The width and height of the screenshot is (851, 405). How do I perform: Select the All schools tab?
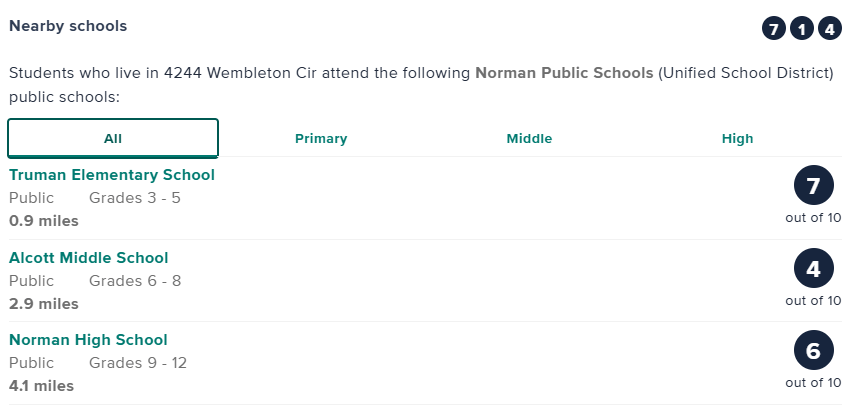coord(113,139)
